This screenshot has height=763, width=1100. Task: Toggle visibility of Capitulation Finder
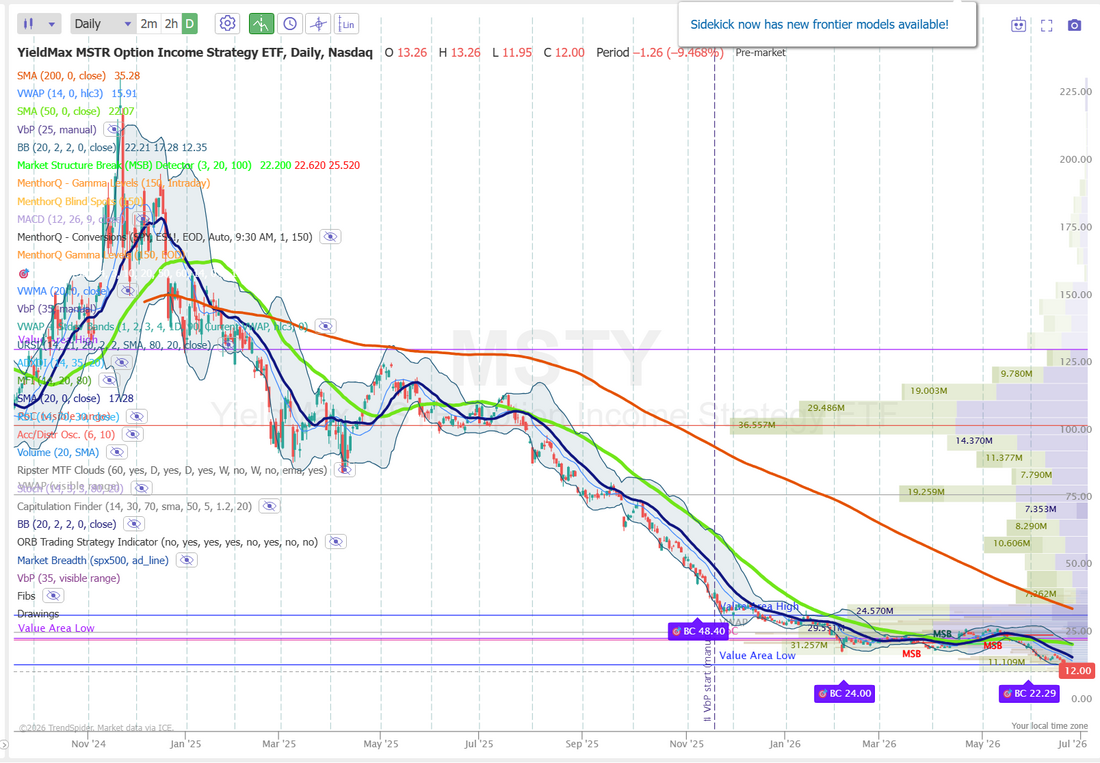pyautogui.click(x=269, y=506)
